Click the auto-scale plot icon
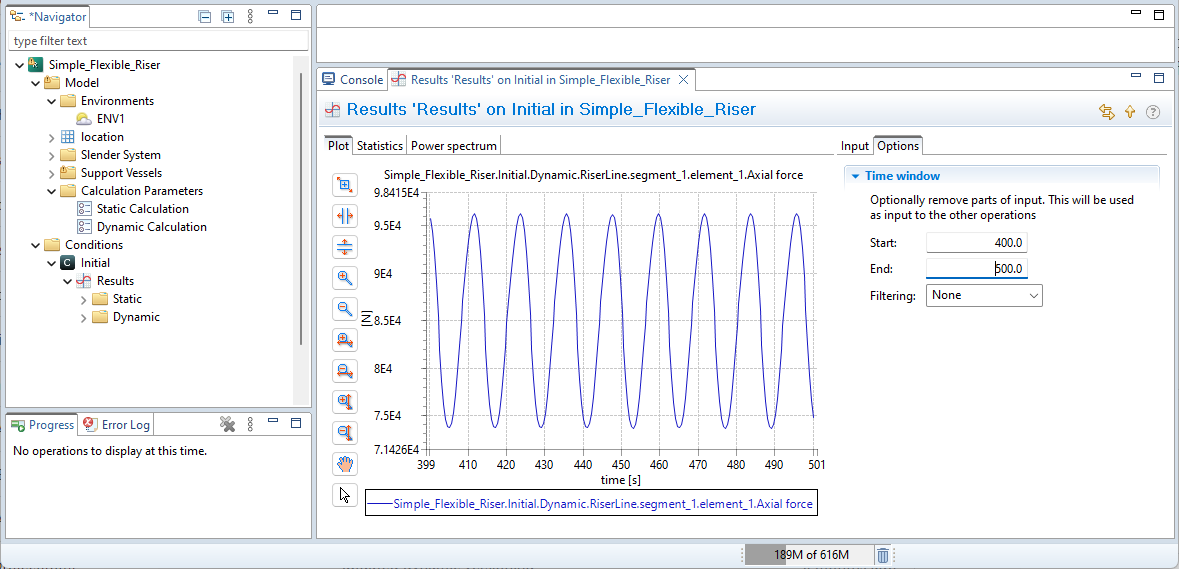The height and width of the screenshot is (569, 1179). click(x=345, y=185)
